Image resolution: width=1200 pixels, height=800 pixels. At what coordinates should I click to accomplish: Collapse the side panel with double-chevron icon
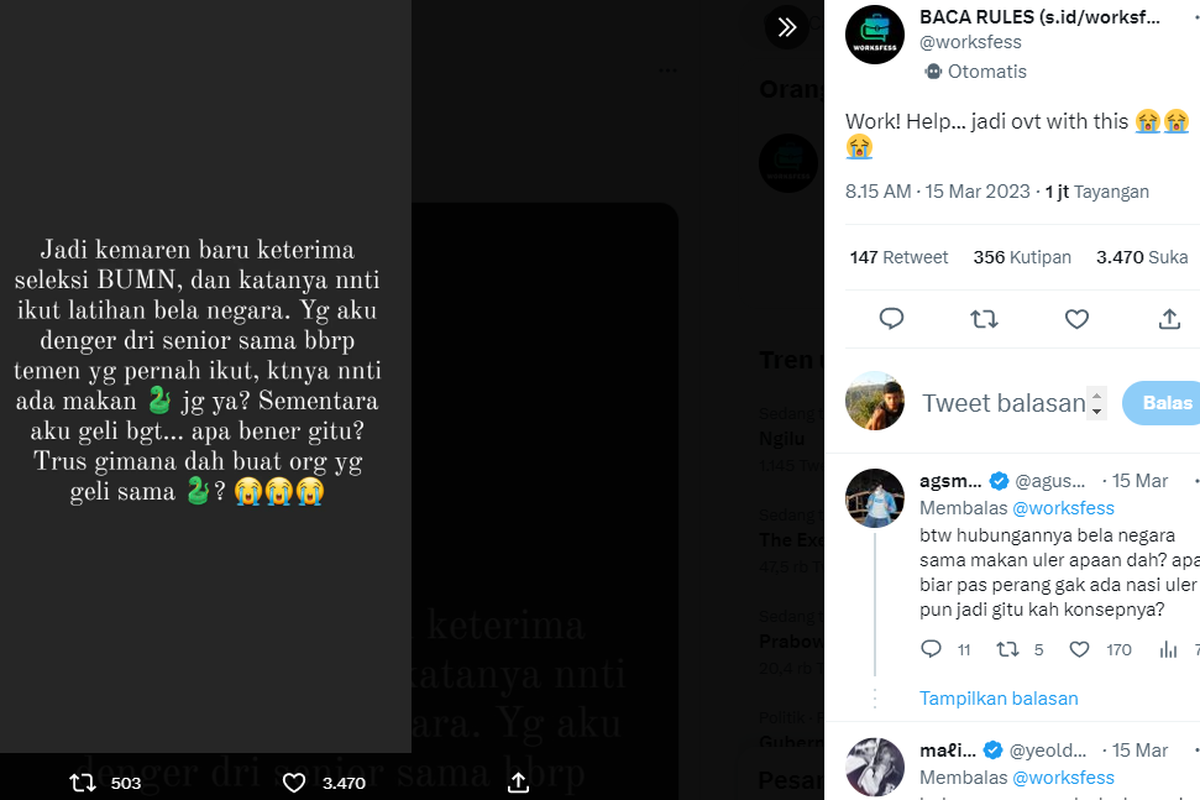787,28
